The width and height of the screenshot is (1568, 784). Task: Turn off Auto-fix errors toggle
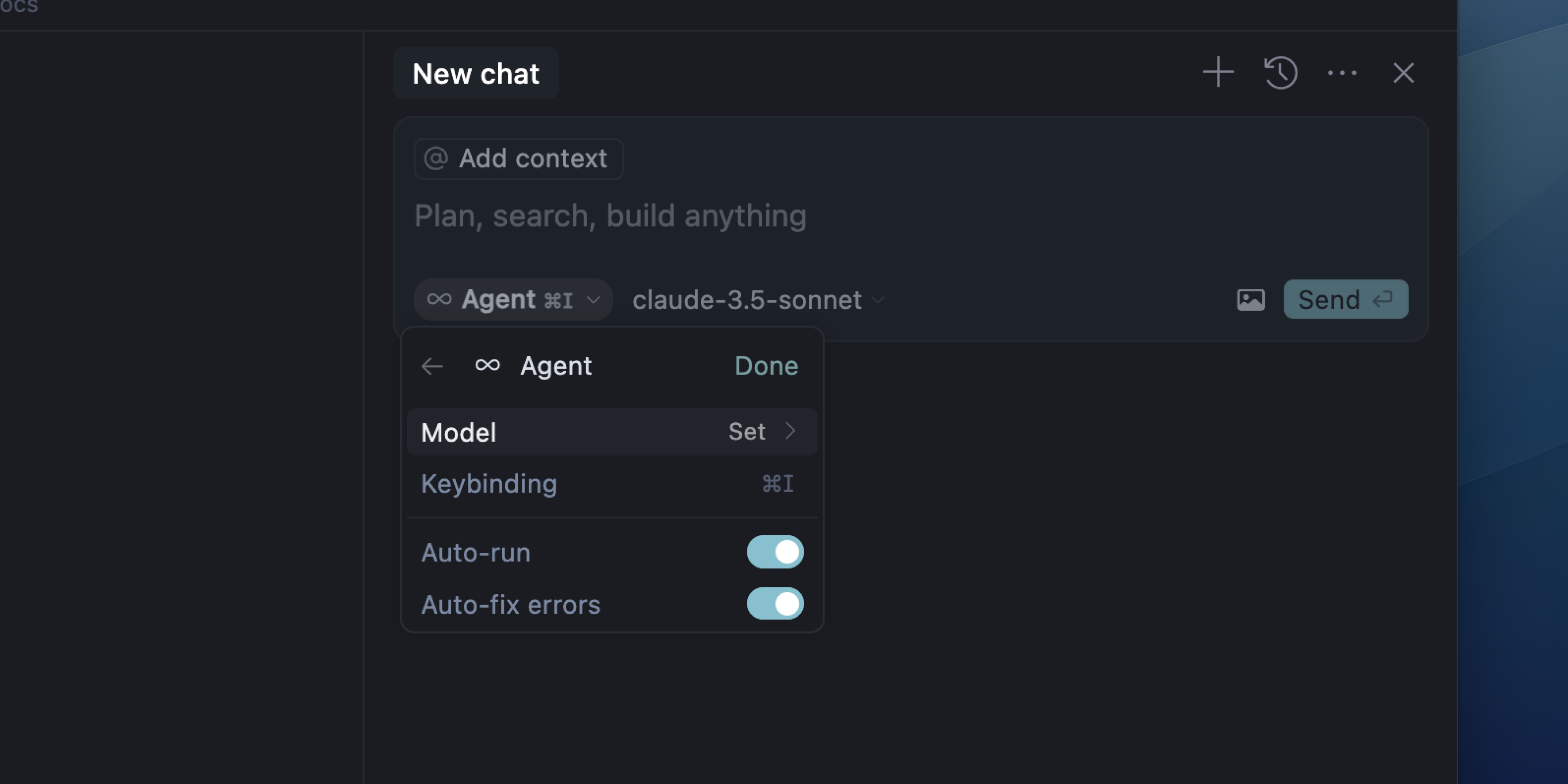775,603
